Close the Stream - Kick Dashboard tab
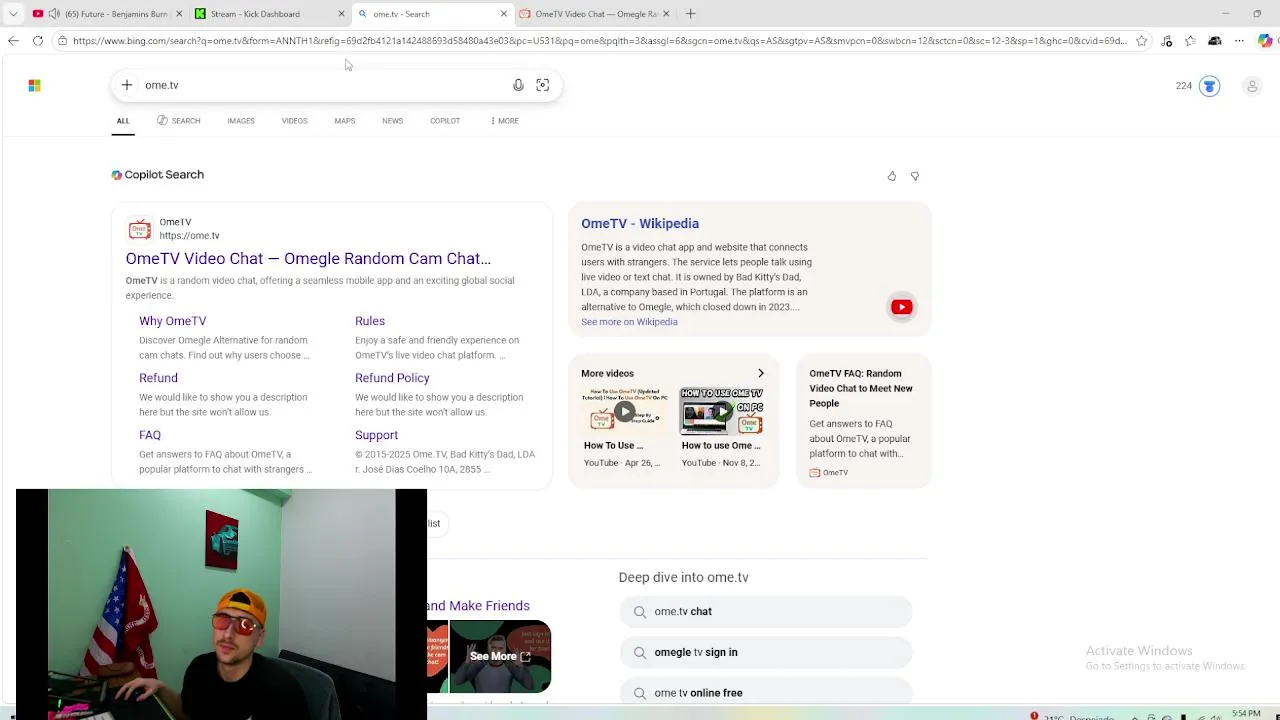 341,14
